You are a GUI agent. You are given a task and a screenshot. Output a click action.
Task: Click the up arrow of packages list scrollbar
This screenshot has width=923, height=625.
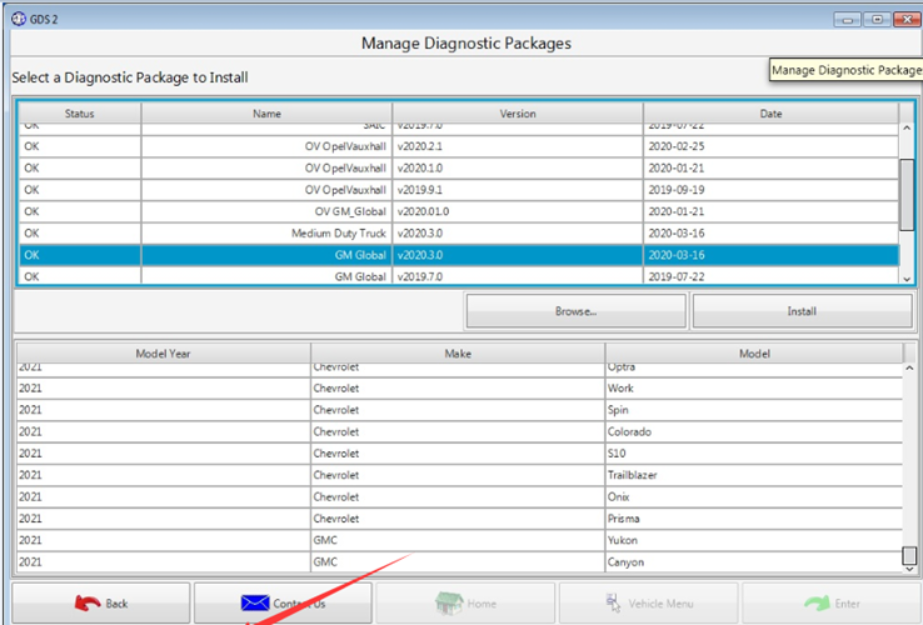pyautogui.click(x=907, y=128)
